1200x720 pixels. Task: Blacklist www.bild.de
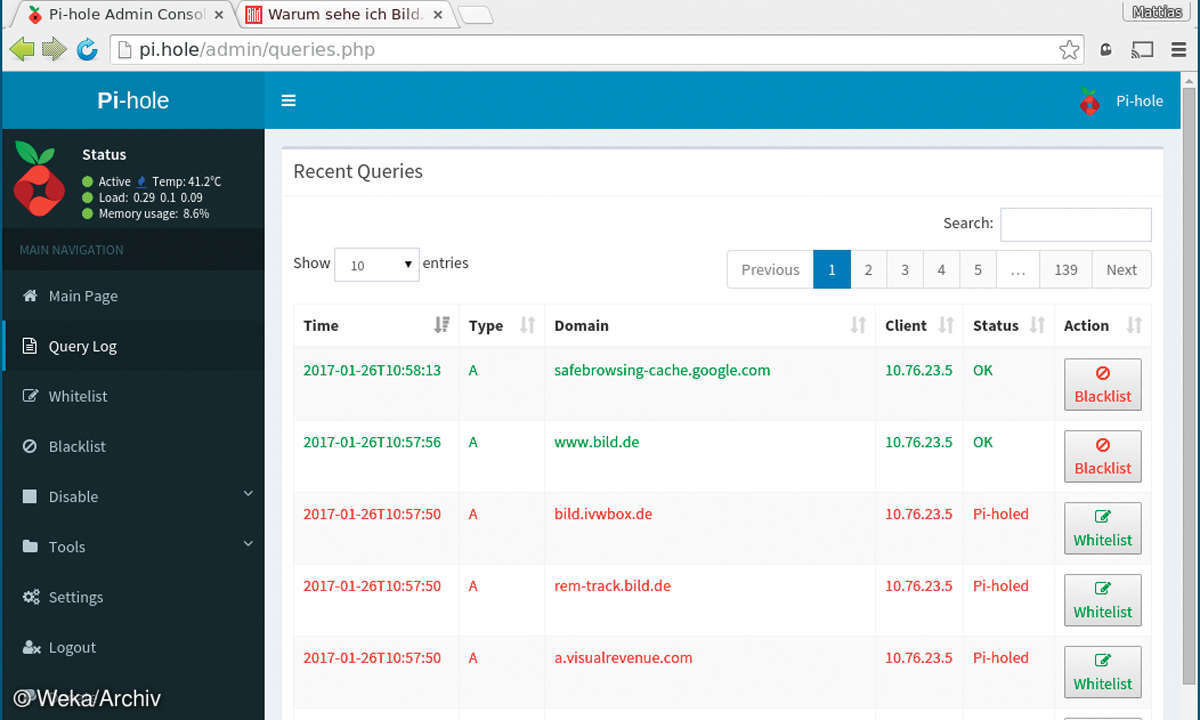click(x=1102, y=456)
